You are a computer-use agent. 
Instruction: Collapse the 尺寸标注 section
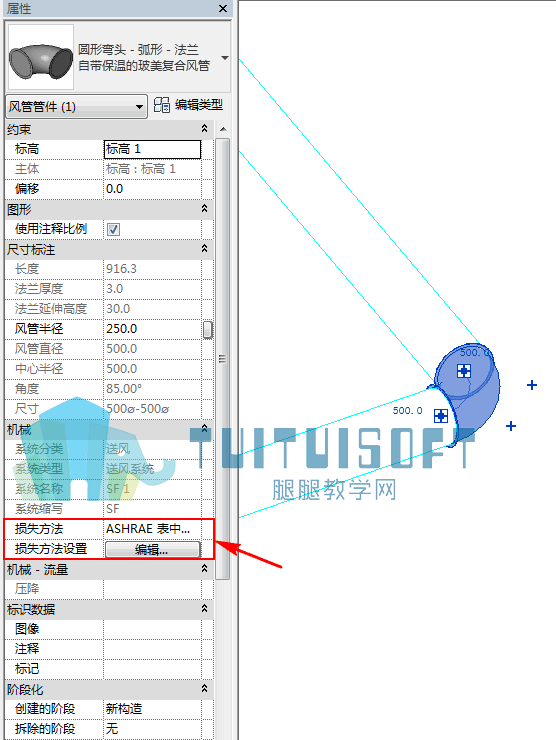pyautogui.click(x=204, y=248)
